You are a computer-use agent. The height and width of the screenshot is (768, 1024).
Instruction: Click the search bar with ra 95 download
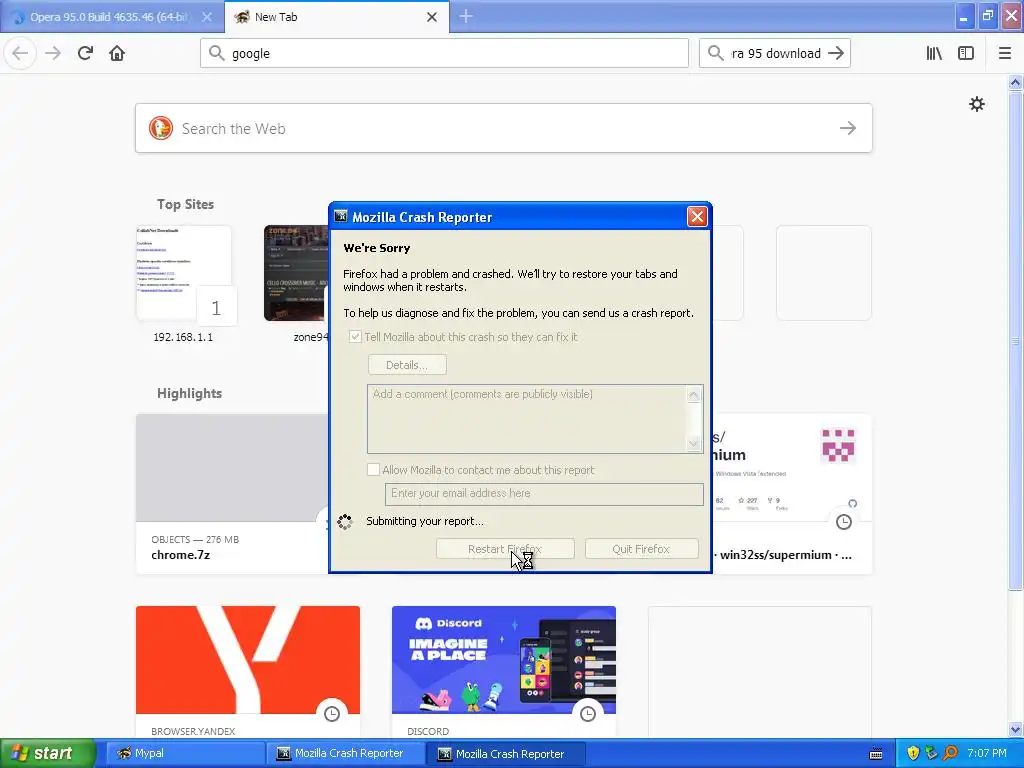click(775, 53)
